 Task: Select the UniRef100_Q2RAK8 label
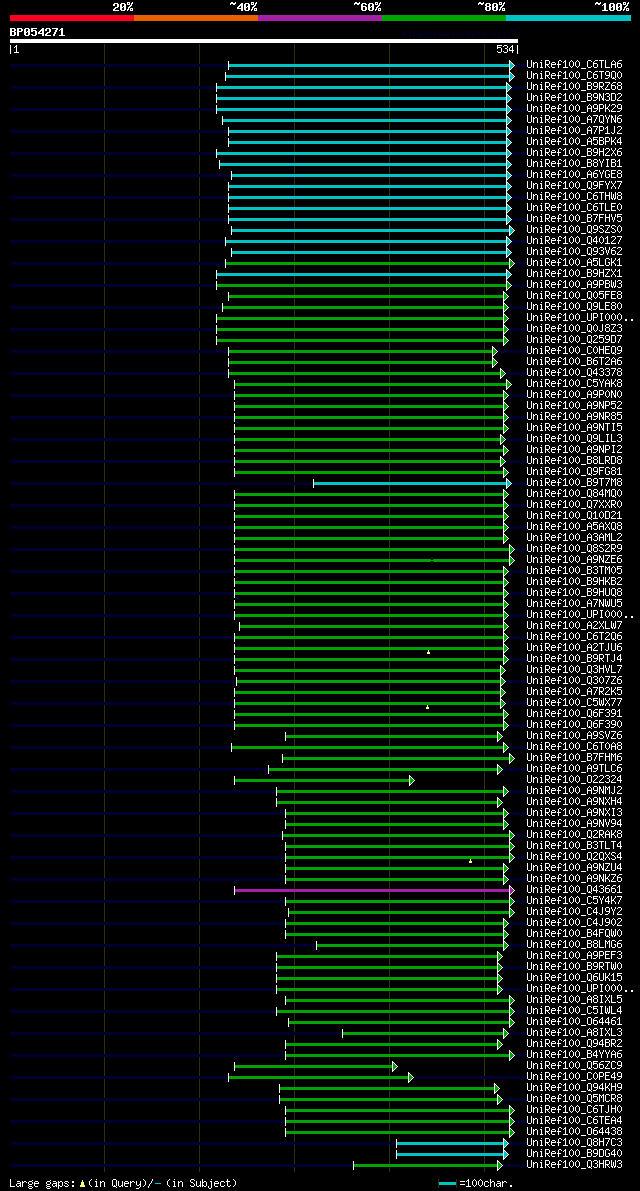(574, 836)
